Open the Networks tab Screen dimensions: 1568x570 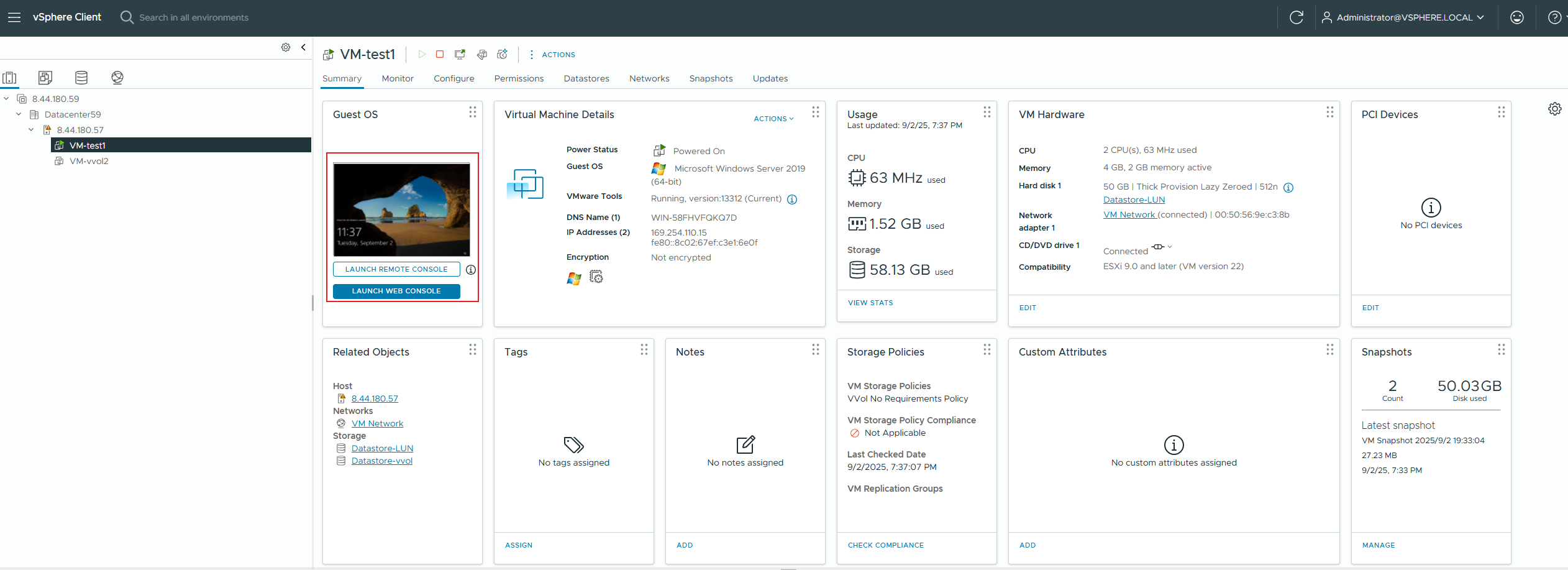point(649,78)
